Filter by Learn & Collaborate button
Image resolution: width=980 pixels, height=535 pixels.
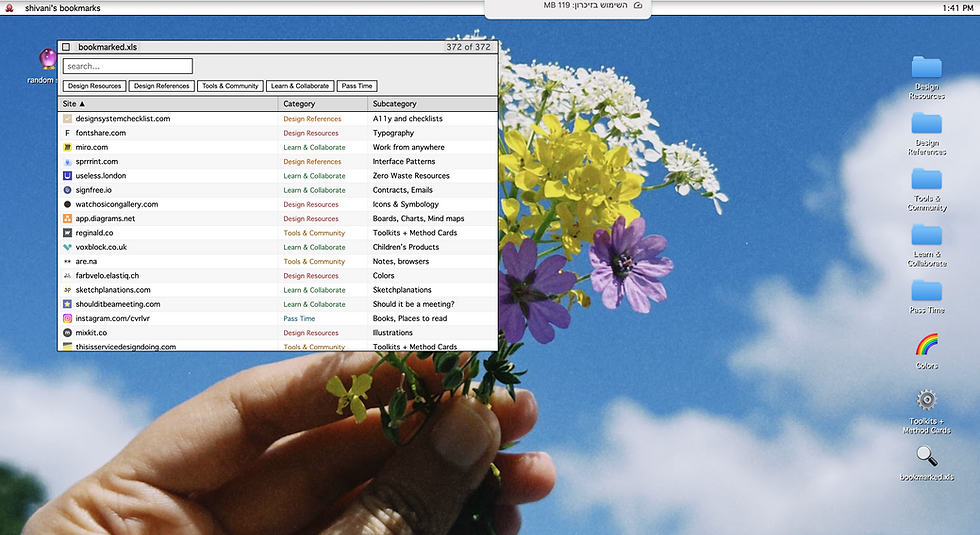pyautogui.click(x=300, y=86)
